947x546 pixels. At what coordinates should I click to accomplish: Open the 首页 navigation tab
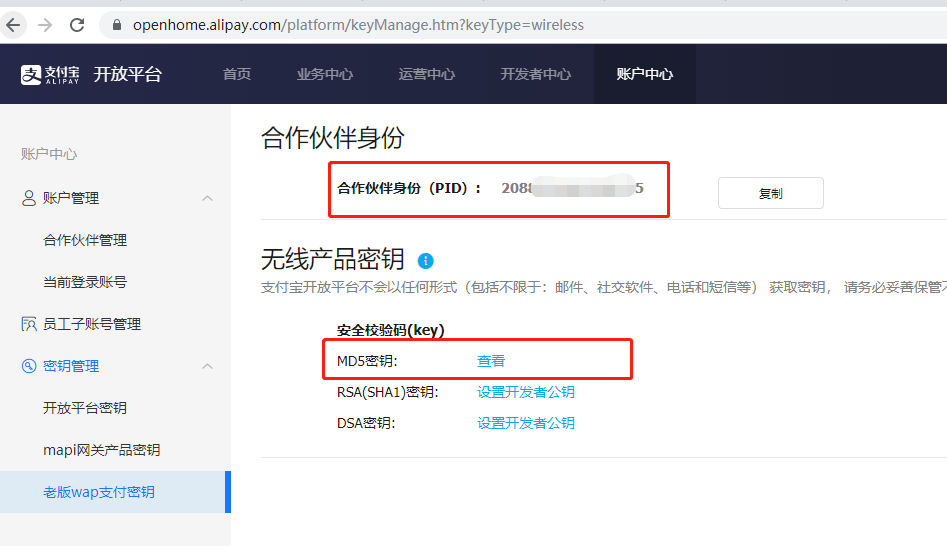pos(237,74)
